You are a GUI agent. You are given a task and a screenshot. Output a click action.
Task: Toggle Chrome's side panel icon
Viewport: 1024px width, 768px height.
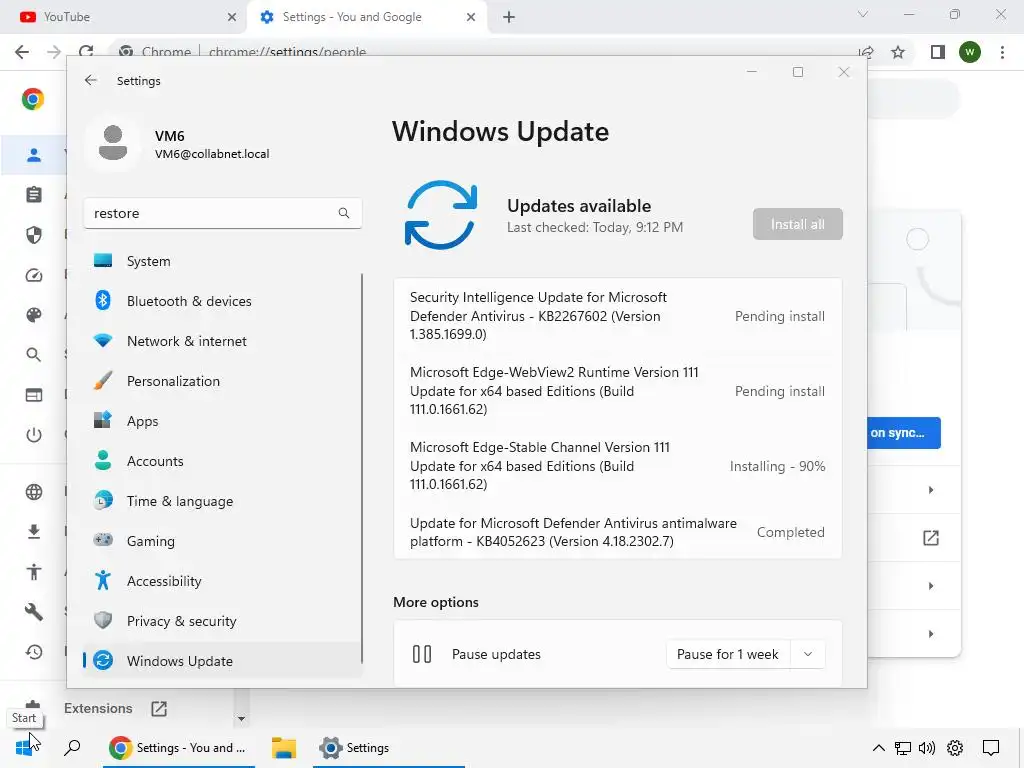938,52
